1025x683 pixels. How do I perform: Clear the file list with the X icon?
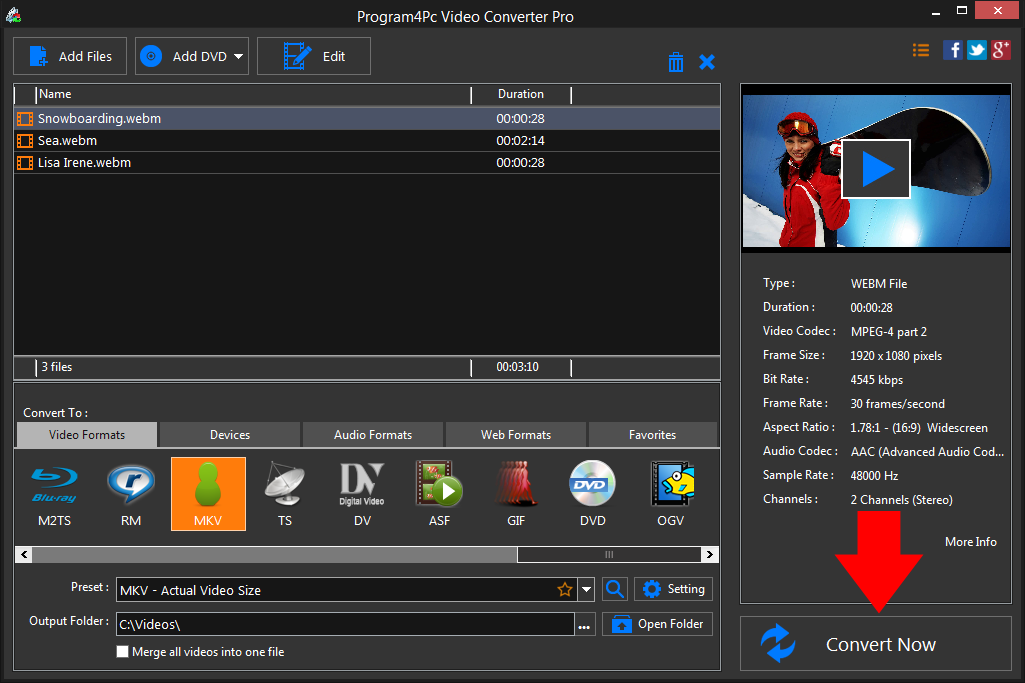[707, 61]
